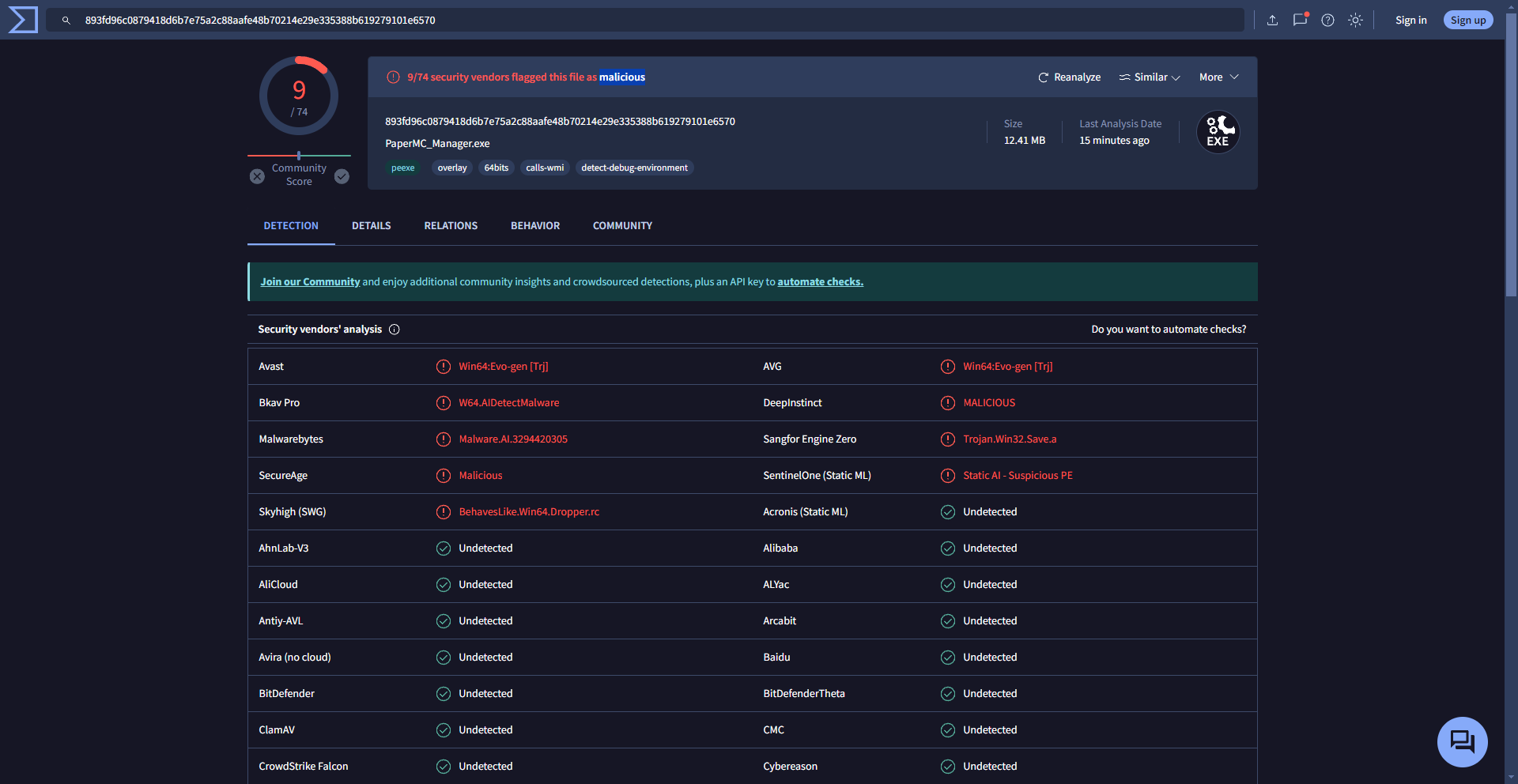Open the COMMUNITY tab

pos(623,226)
